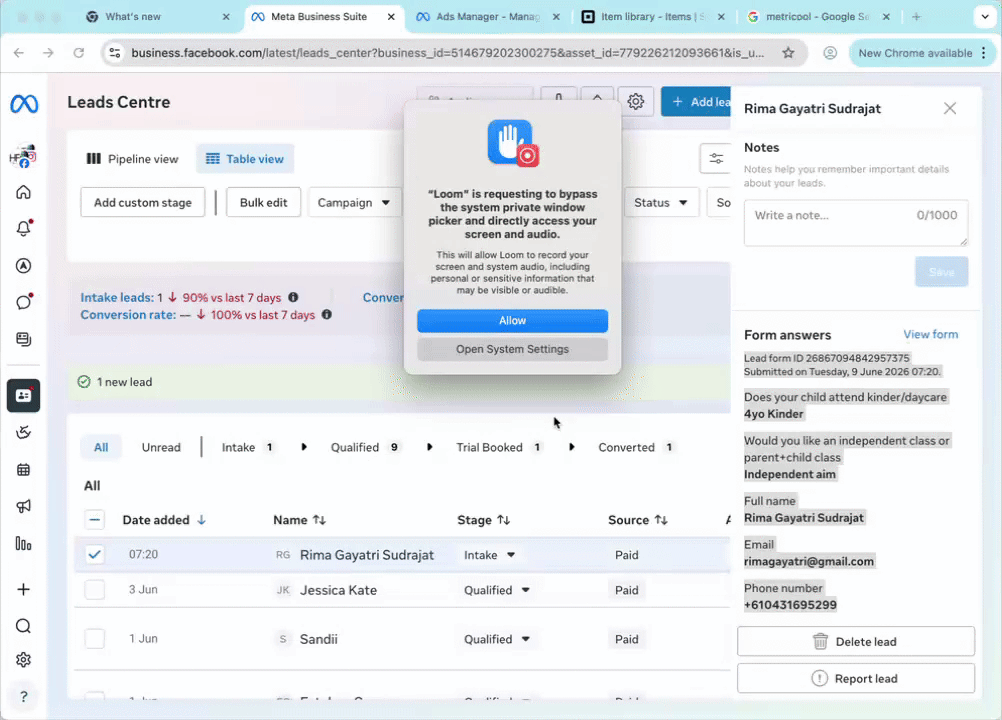Open Home in the left sidebar
This screenshot has height=720, width=1002.
[x=24, y=192]
